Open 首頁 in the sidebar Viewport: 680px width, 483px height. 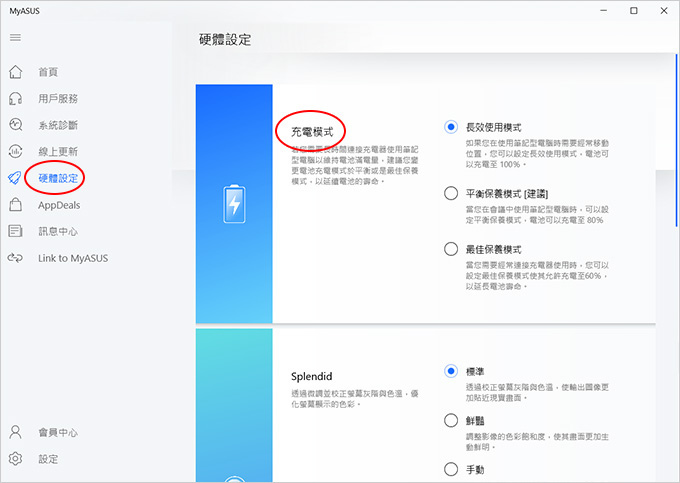click(48, 72)
